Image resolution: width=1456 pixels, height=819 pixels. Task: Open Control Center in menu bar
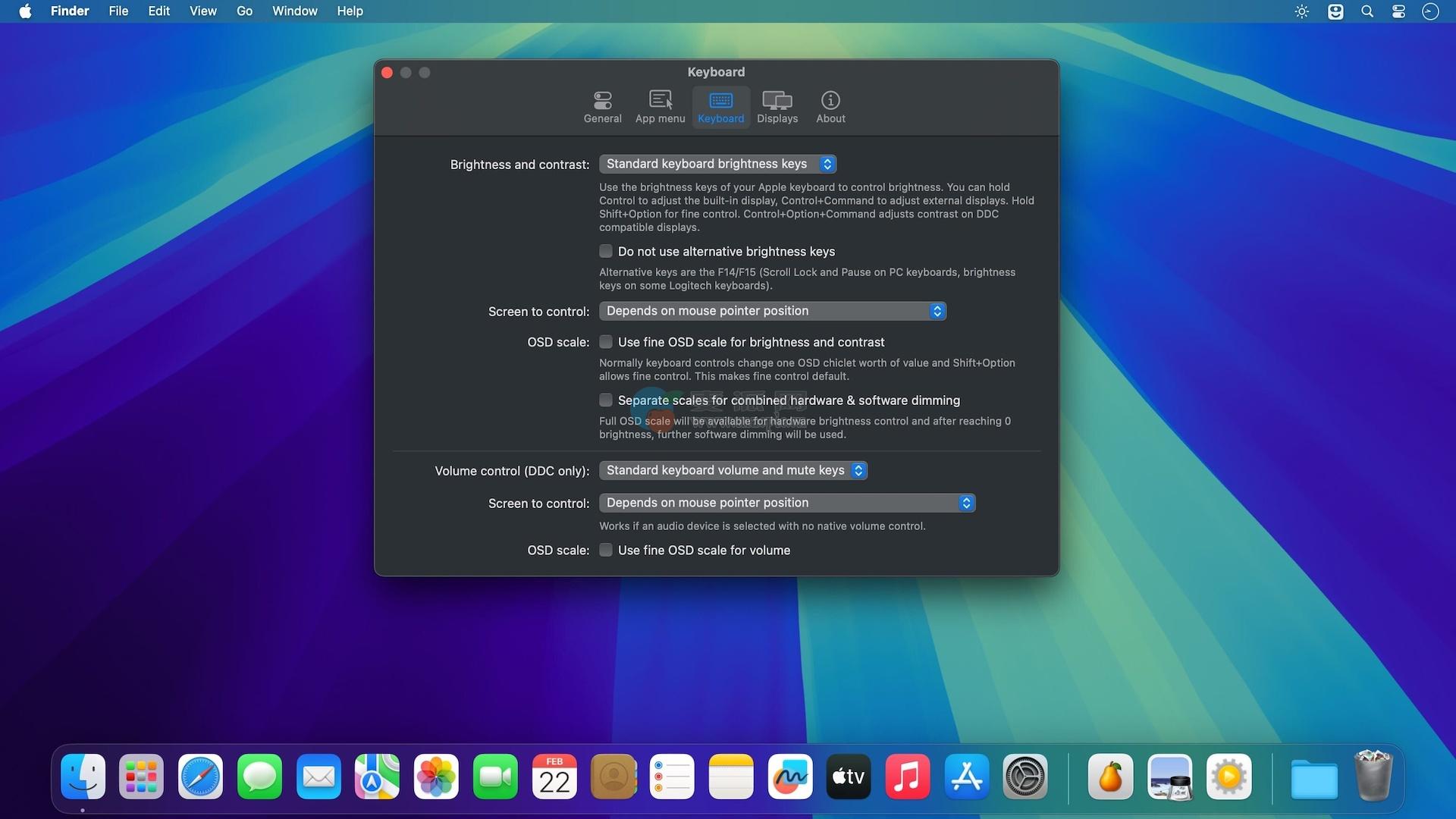(x=1398, y=11)
